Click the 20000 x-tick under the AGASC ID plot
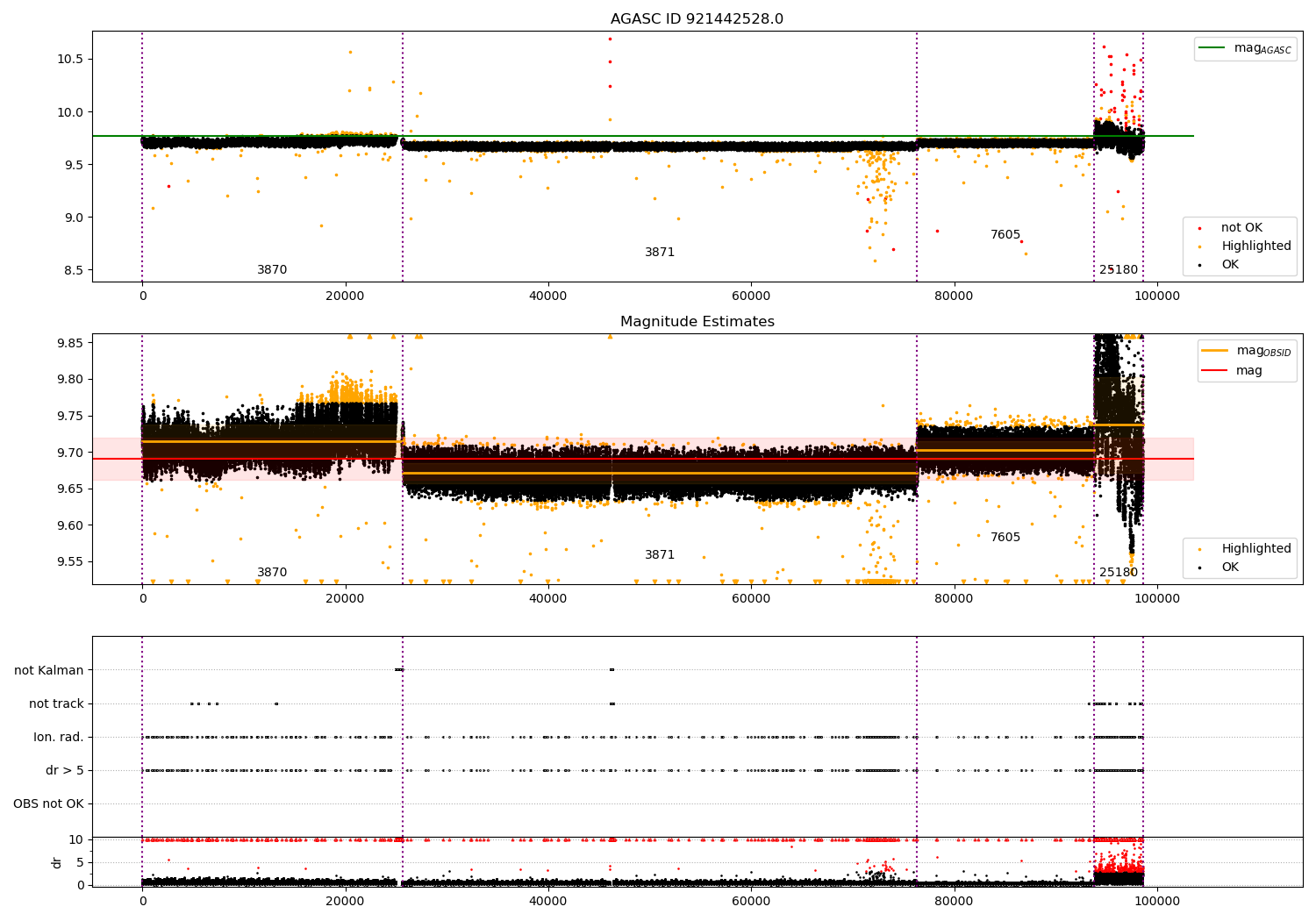The width and height of the screenshot is (1316, 921). (345, 296)
